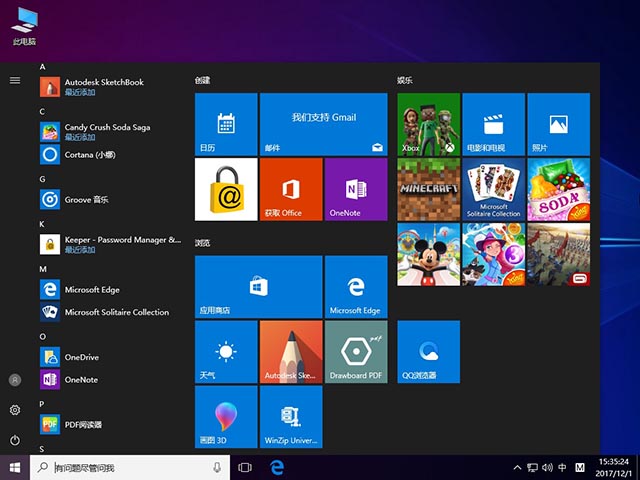The height and width of the screenshot is (480, 640).
Task: Open the WinZip Universal tile
Action: click(x=291, y=417)
